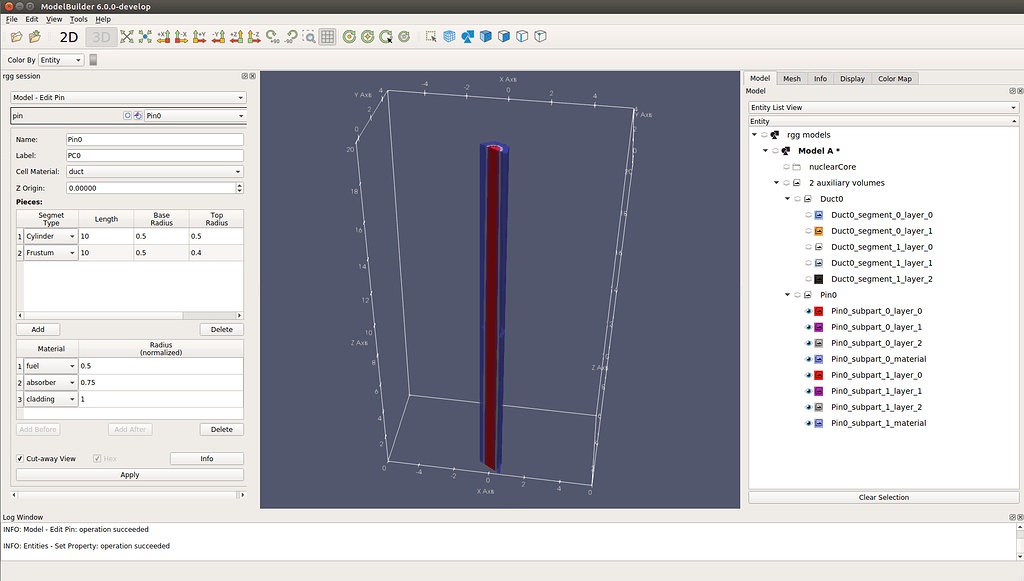Click the Apply button
The height and width of the screenshot is (581, 1024).
click(x=129, y=474)
